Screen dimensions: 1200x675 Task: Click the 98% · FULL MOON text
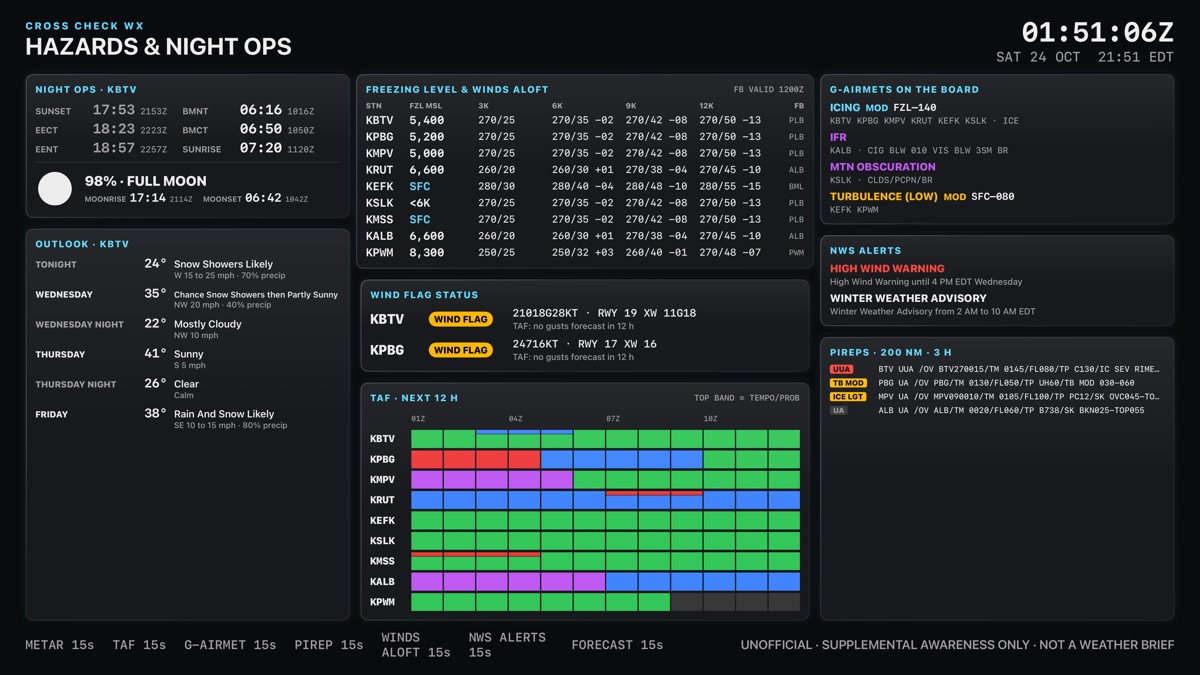point(146,181)
